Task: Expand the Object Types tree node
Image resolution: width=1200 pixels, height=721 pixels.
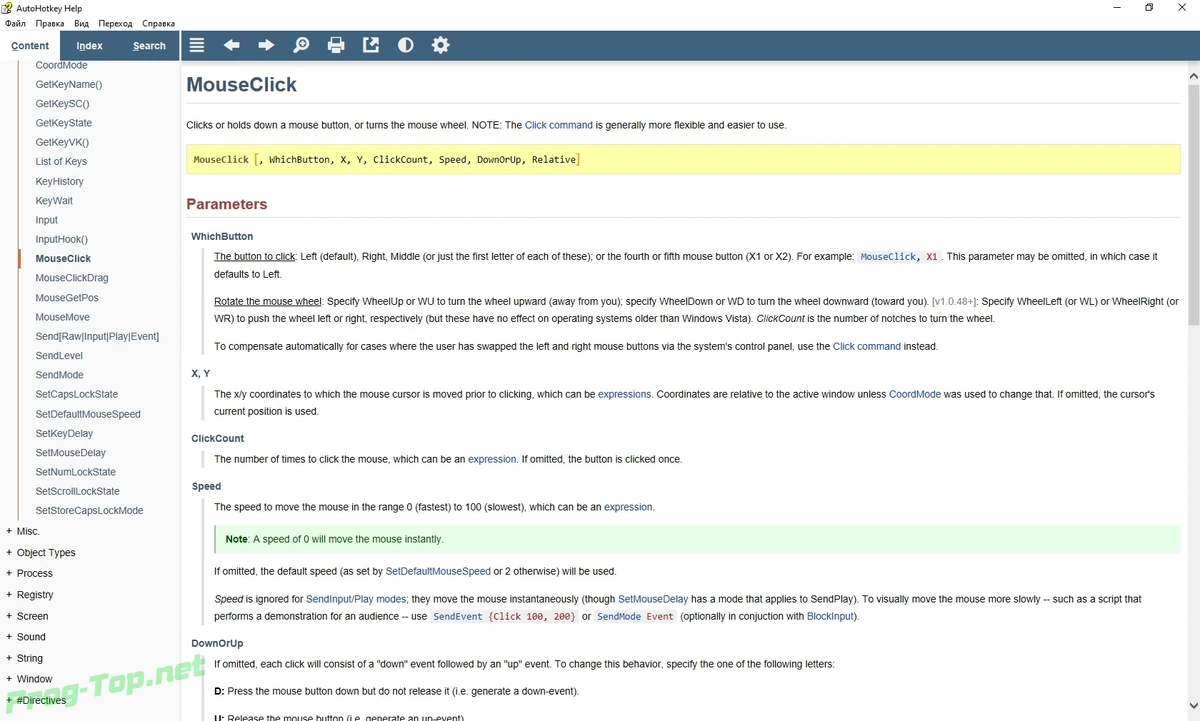Action: (x=9, y=552)
